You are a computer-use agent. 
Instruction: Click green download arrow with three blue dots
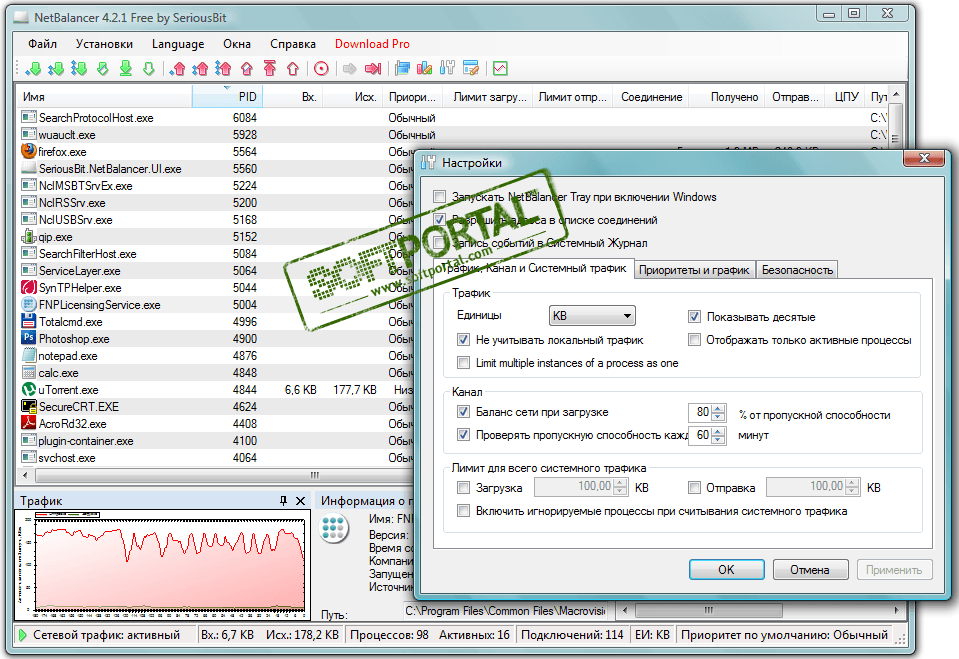(79, 69)
